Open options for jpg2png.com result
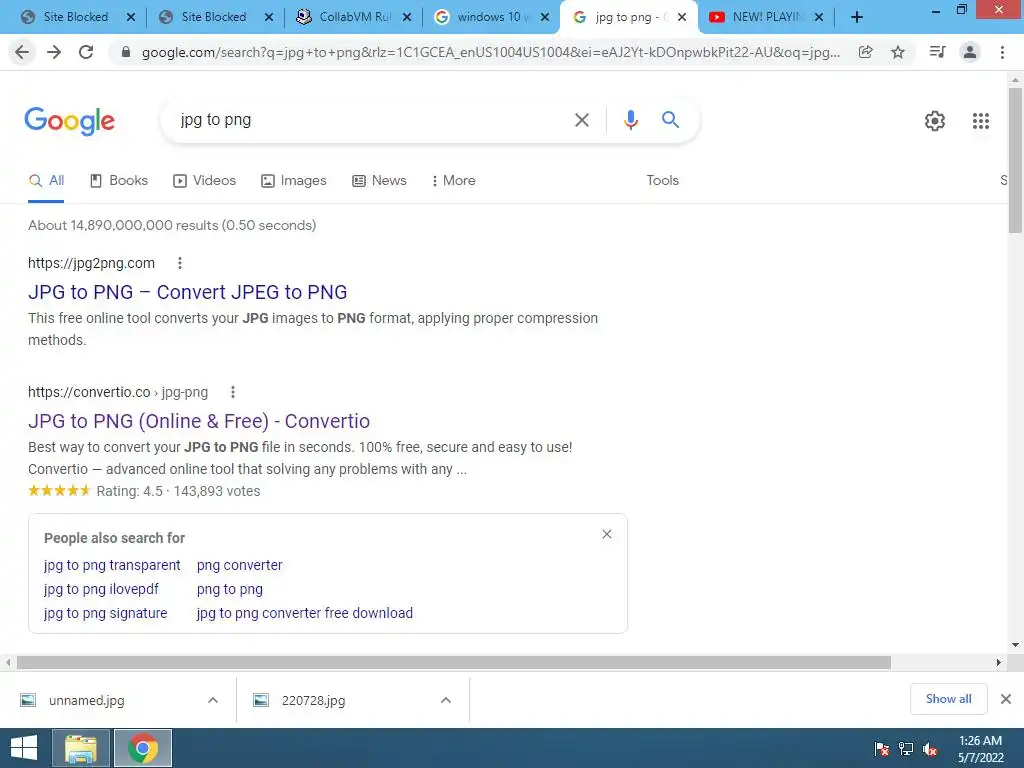Image resolution: width=1024 pixels, height=768 pixels. tap(180, 263)
